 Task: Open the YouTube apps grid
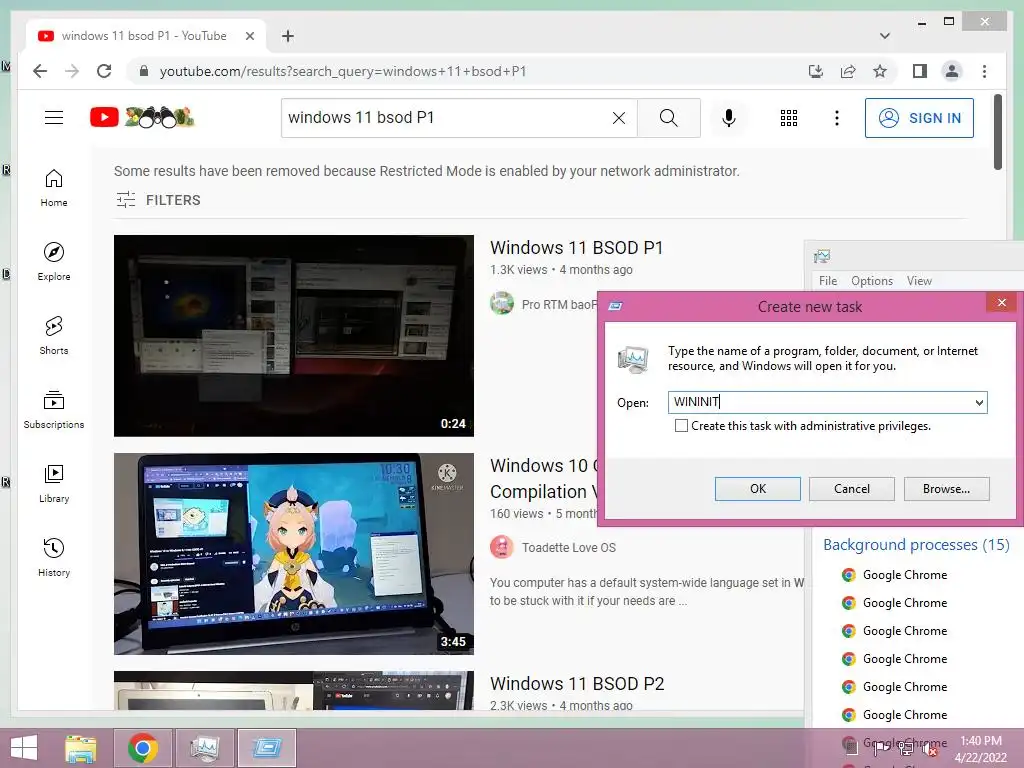tap(789, 118)
